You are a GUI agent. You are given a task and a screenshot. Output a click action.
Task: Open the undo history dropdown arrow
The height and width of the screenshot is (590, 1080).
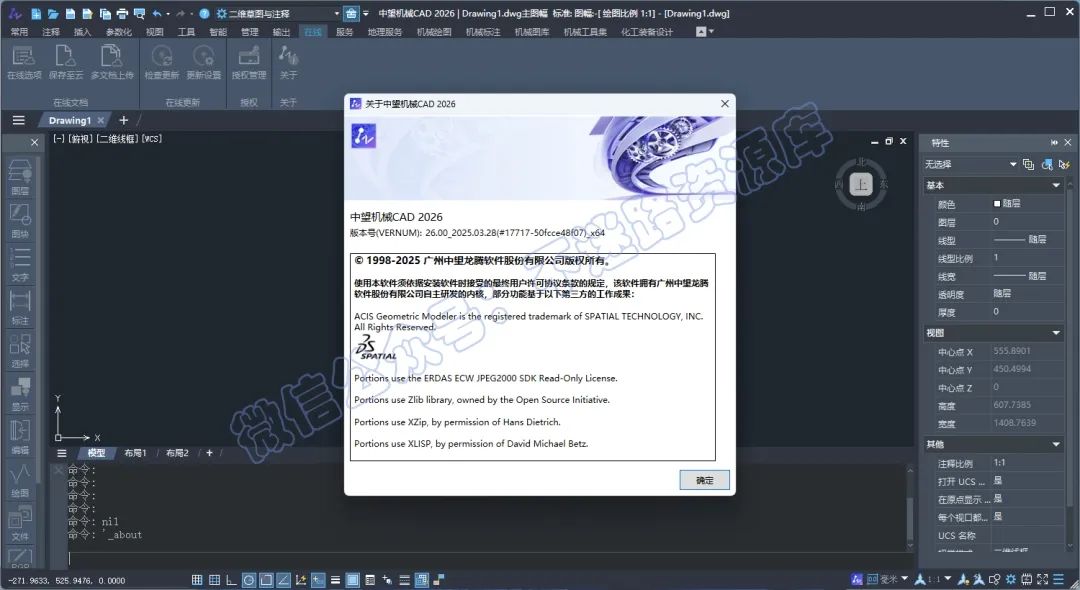[167, 13]
